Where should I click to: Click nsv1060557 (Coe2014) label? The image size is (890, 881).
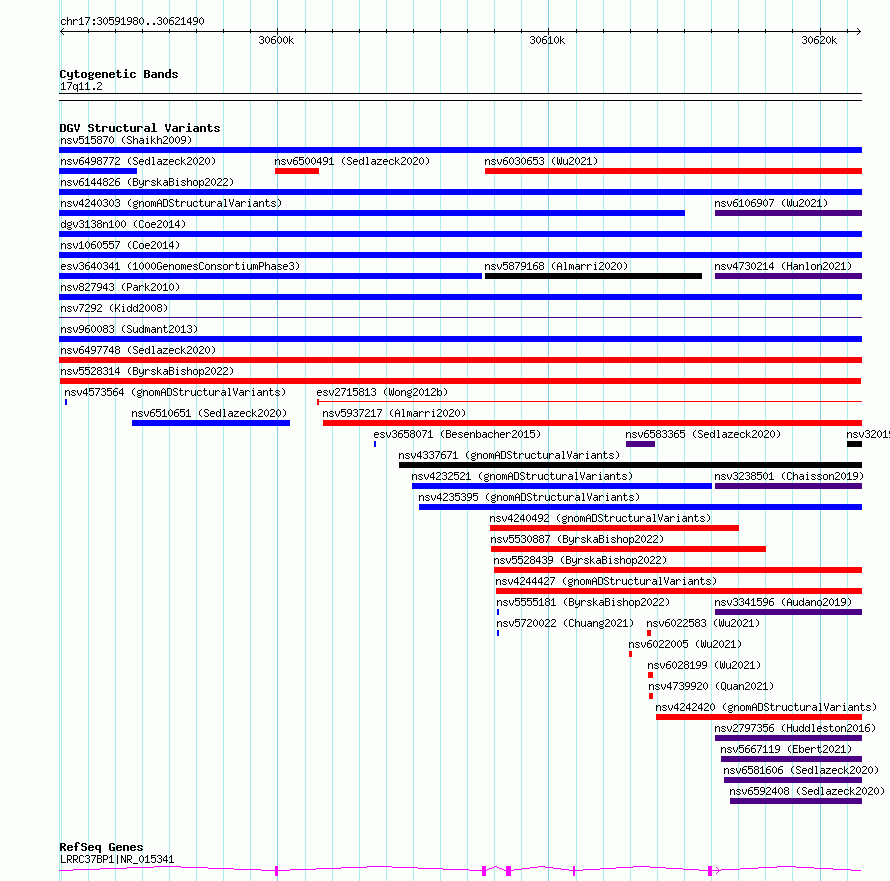click(x=120, y=245)
